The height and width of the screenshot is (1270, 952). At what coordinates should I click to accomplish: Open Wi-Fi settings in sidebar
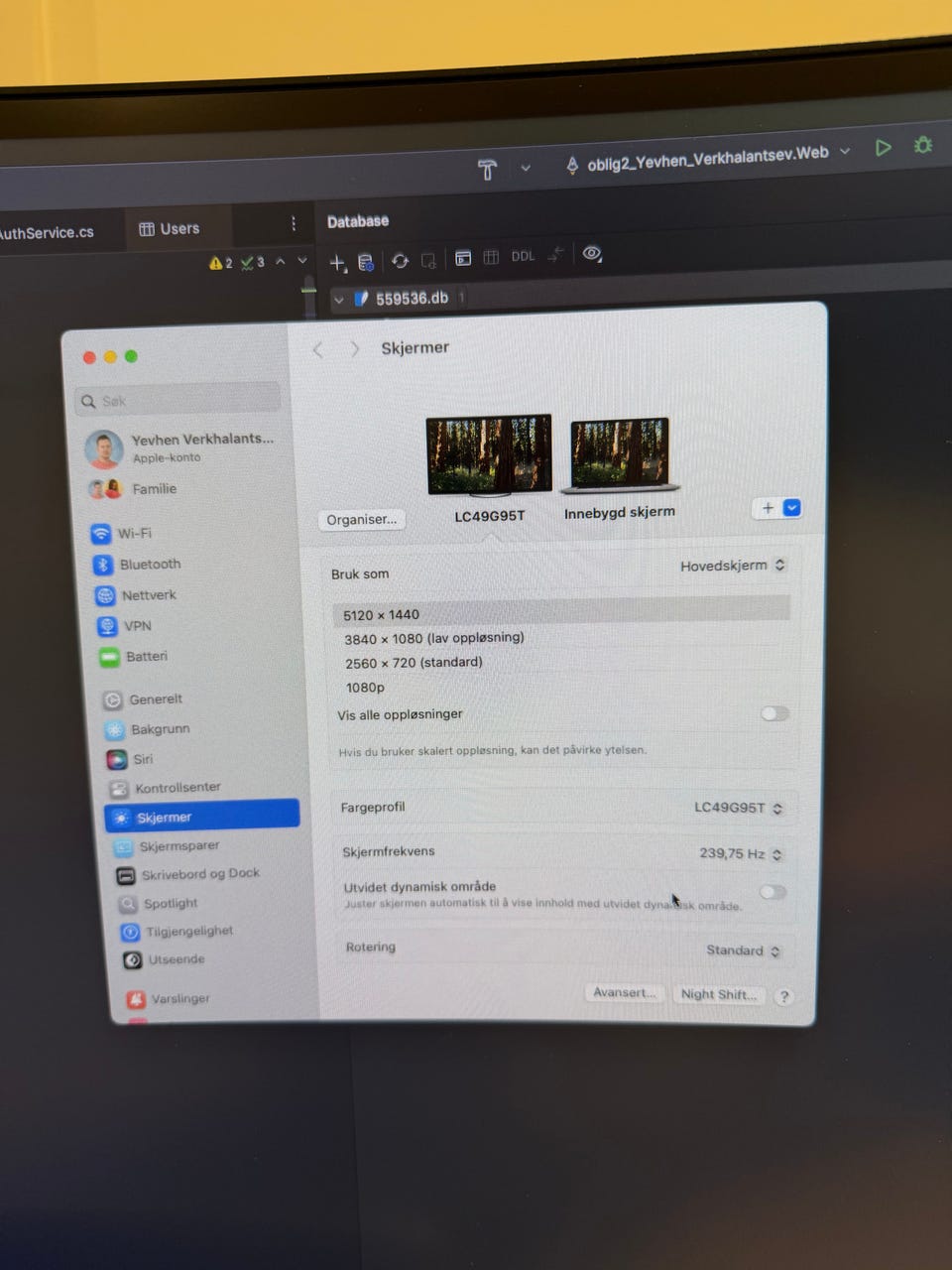pyautogui.click(x=122, y=533)
